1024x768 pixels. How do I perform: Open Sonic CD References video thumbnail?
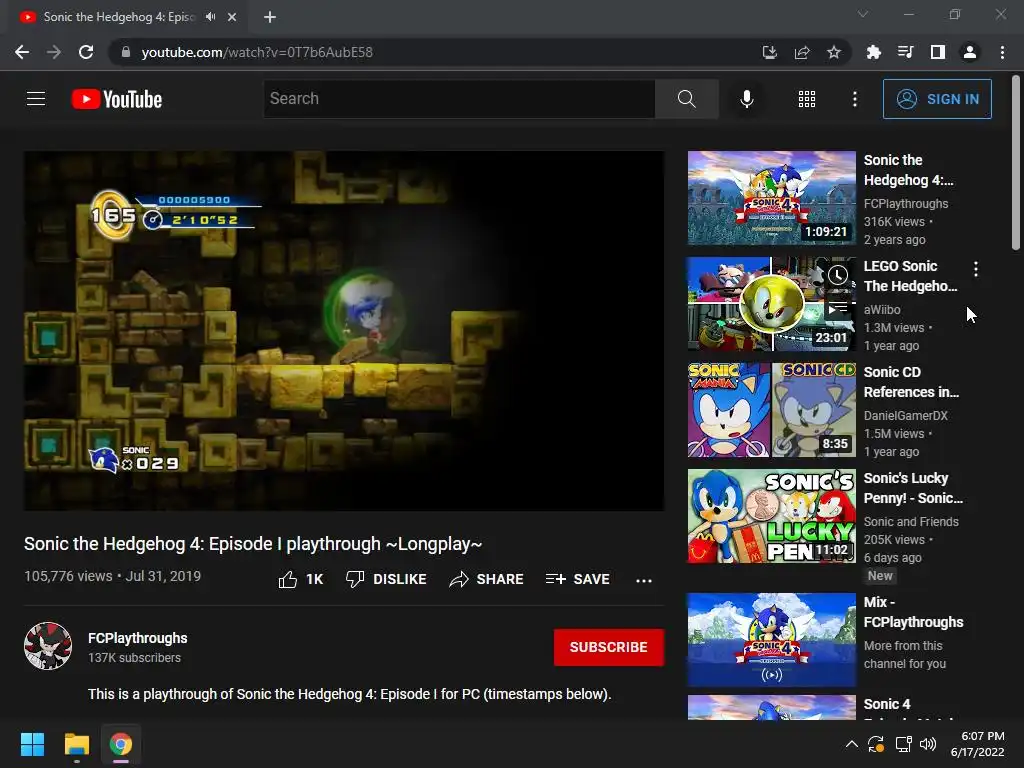coord(771,410)
